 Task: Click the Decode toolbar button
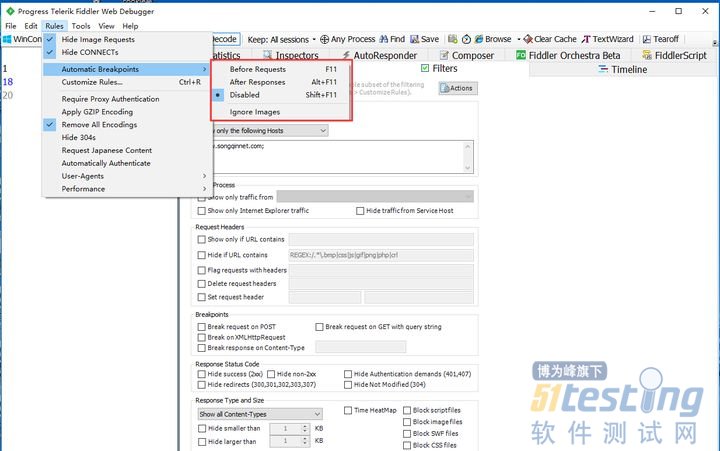225,39
